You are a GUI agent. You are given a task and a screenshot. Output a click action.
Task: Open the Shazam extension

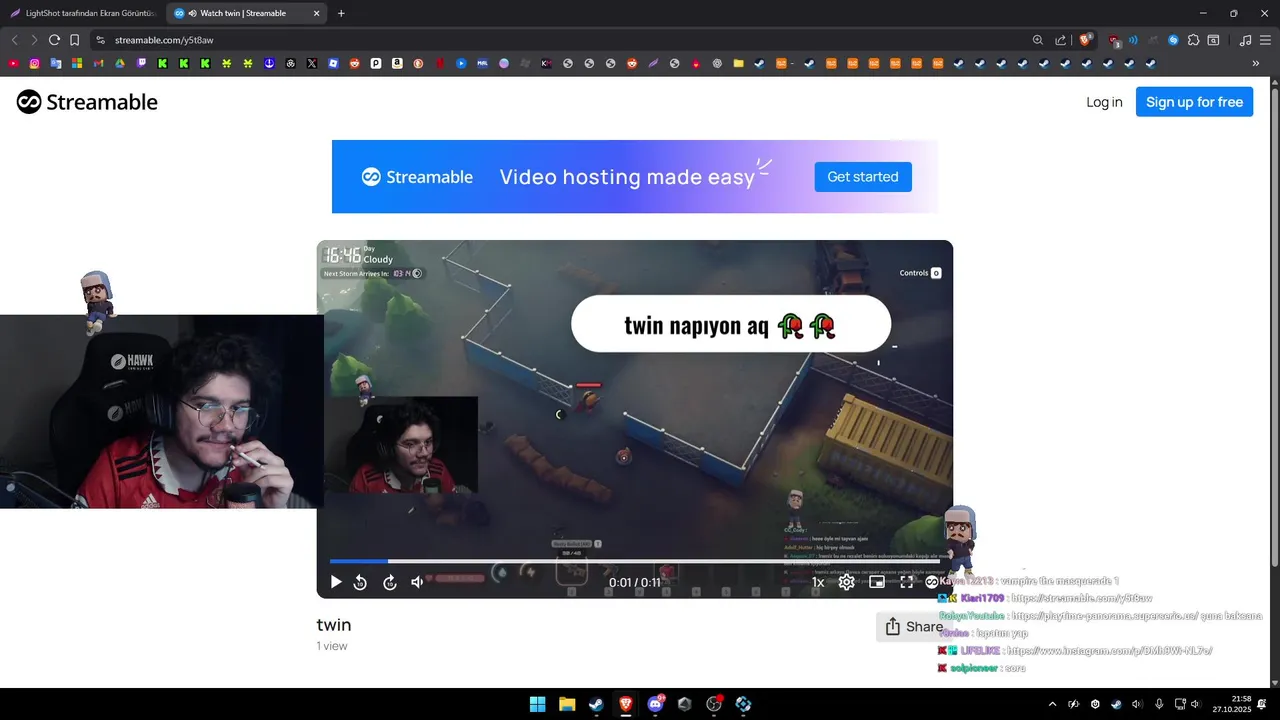1173,40
